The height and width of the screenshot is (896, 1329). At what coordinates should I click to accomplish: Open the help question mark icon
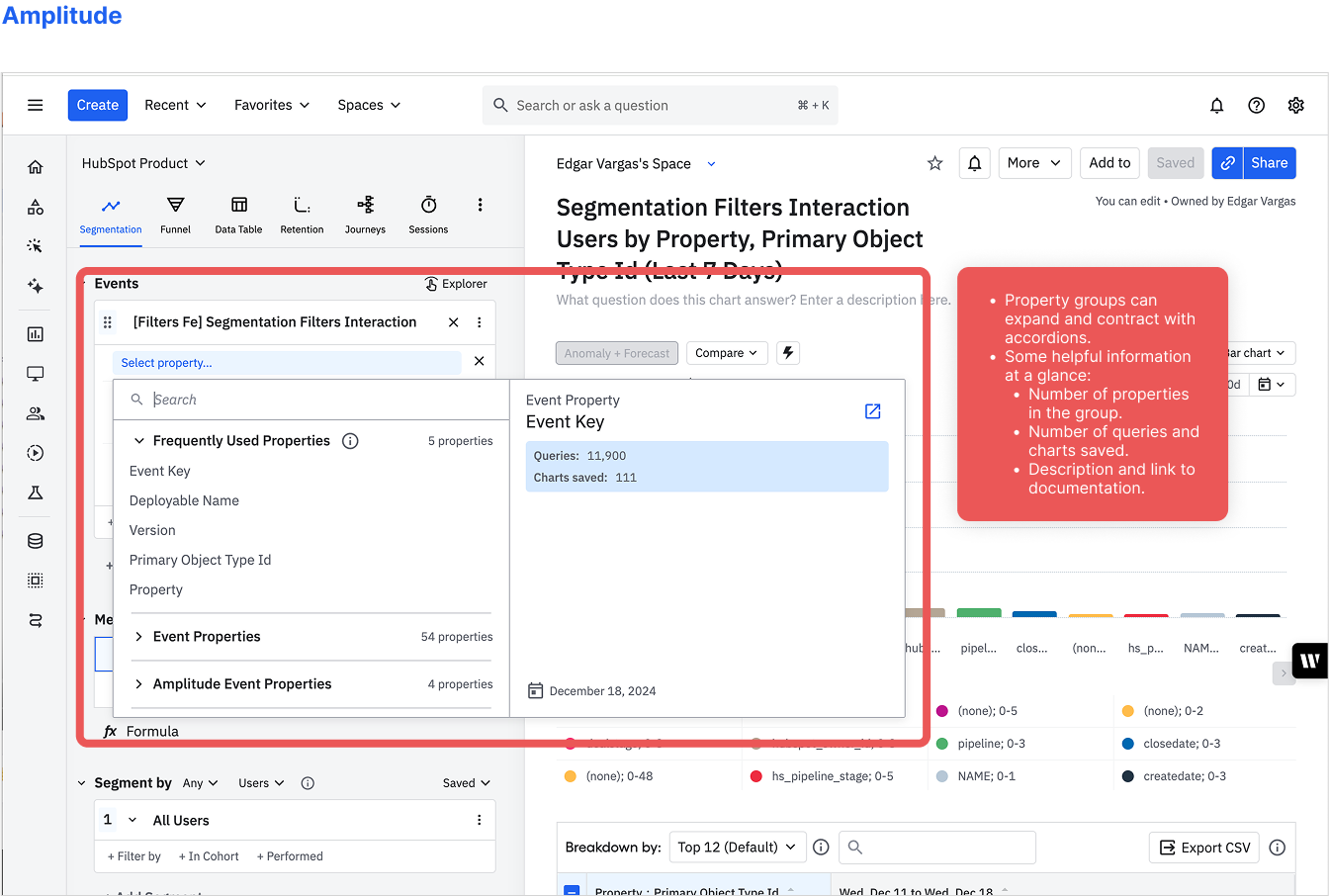pyautogui.click(x=1256, y=105)
